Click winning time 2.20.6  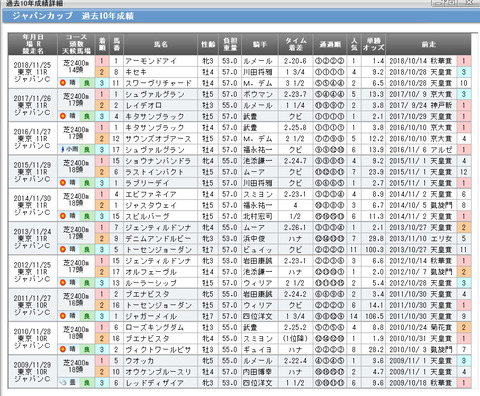pos(295,61)
